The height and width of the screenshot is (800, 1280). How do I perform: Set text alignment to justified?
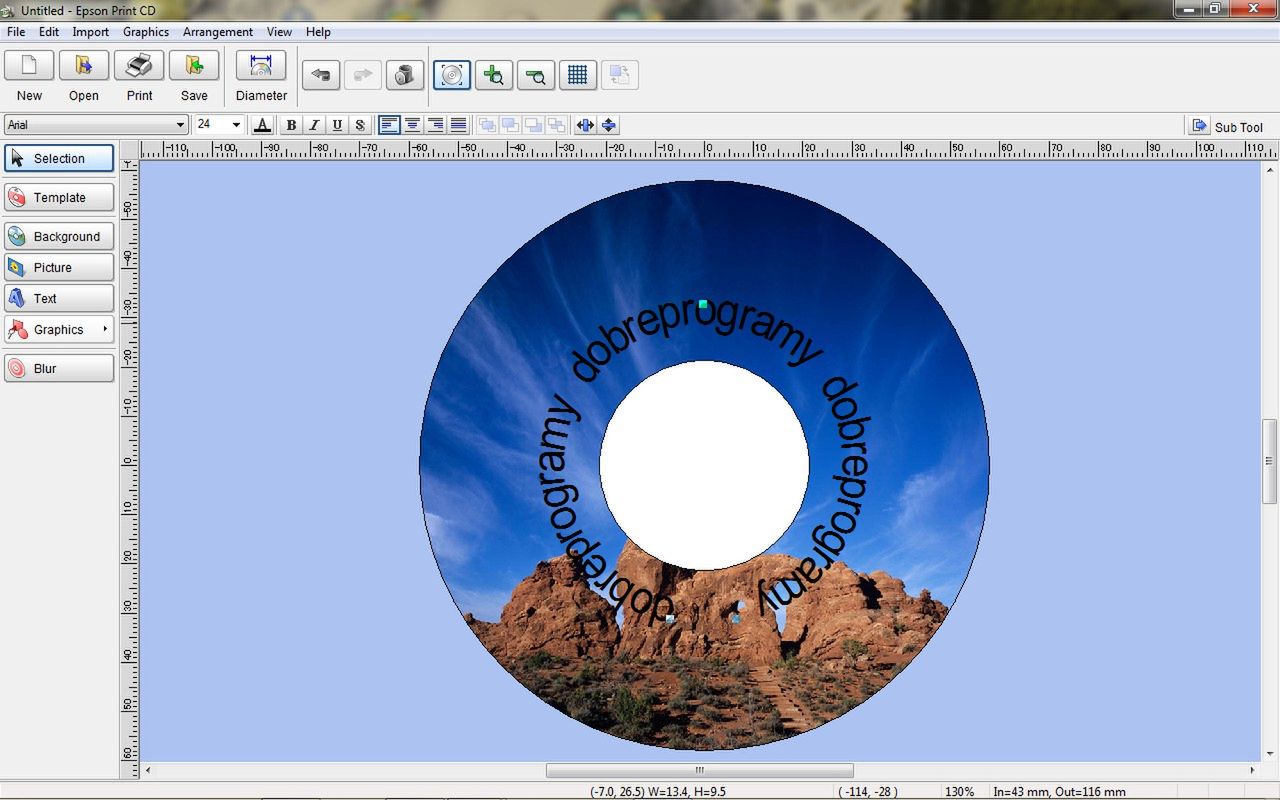click(x=458, y=125)
